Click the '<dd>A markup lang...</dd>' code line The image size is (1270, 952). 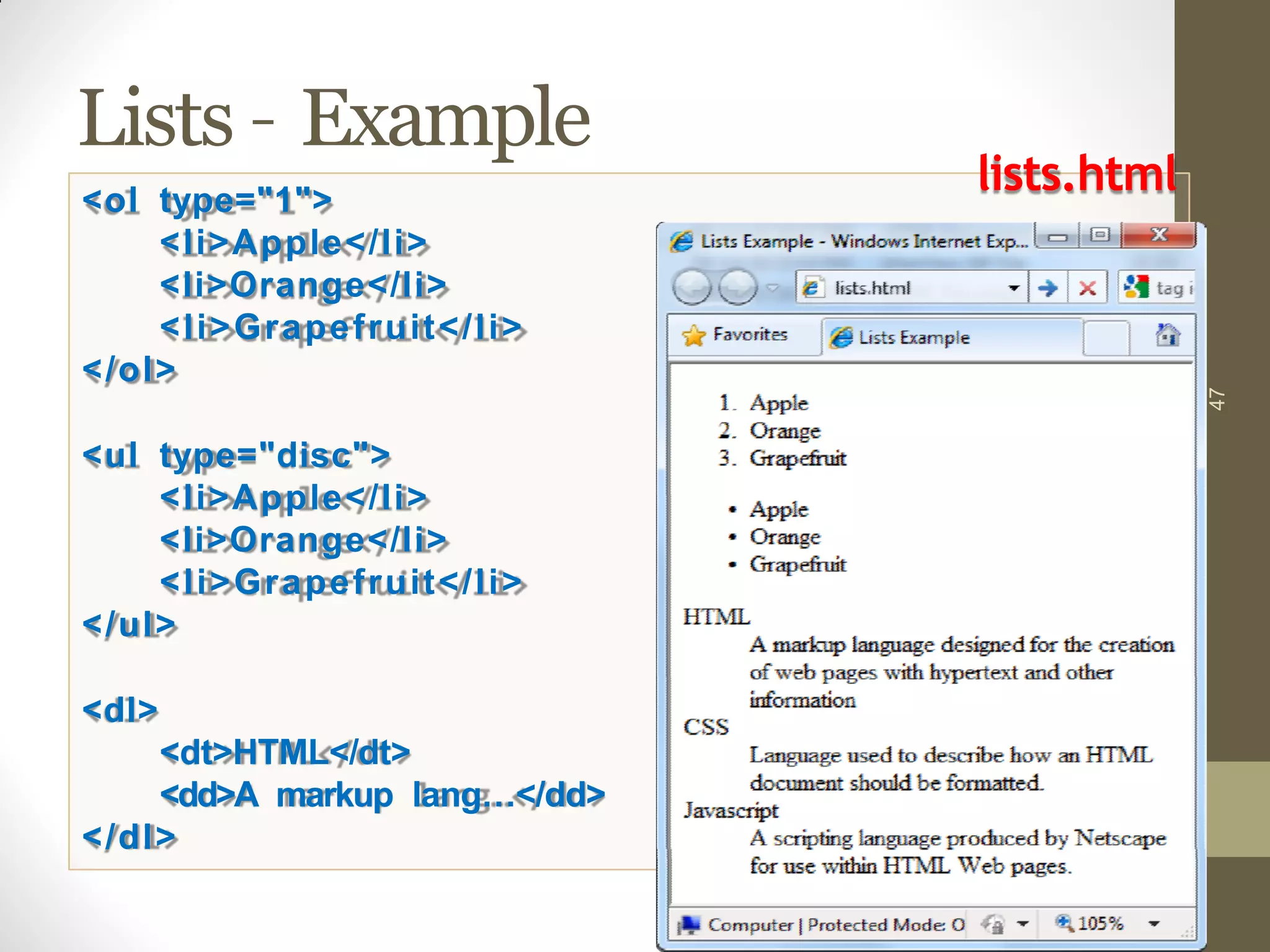tap(383, 795)
